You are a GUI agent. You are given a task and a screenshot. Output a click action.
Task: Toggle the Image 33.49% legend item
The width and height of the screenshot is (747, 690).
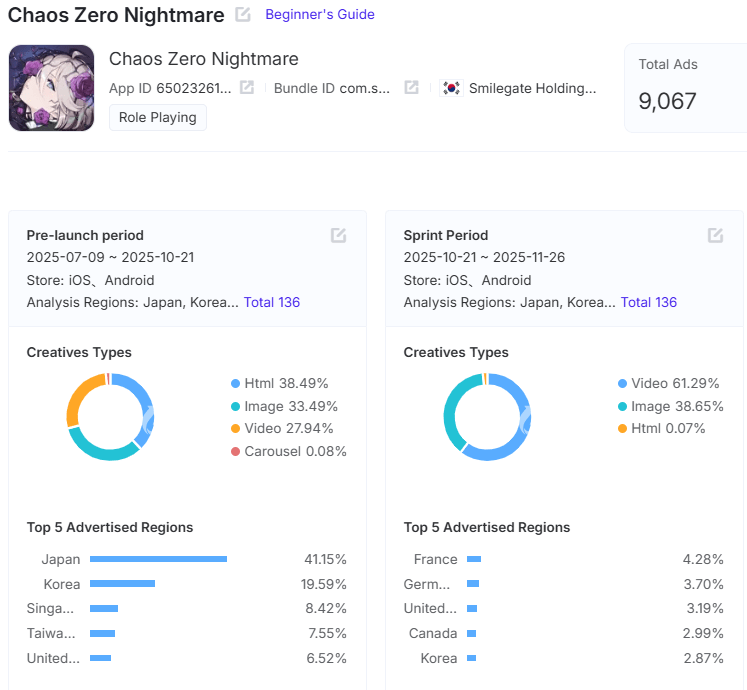[x=284, y=406]
